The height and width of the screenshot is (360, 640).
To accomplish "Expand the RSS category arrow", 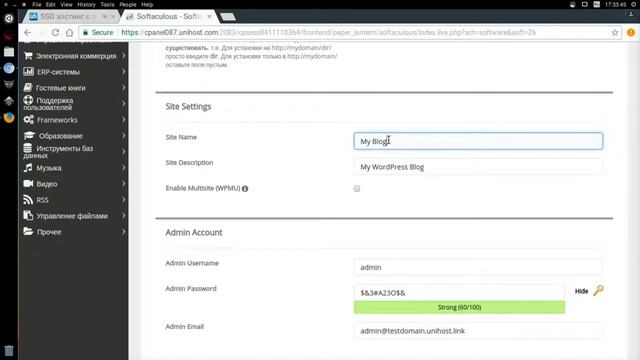I will click(123, 200).
